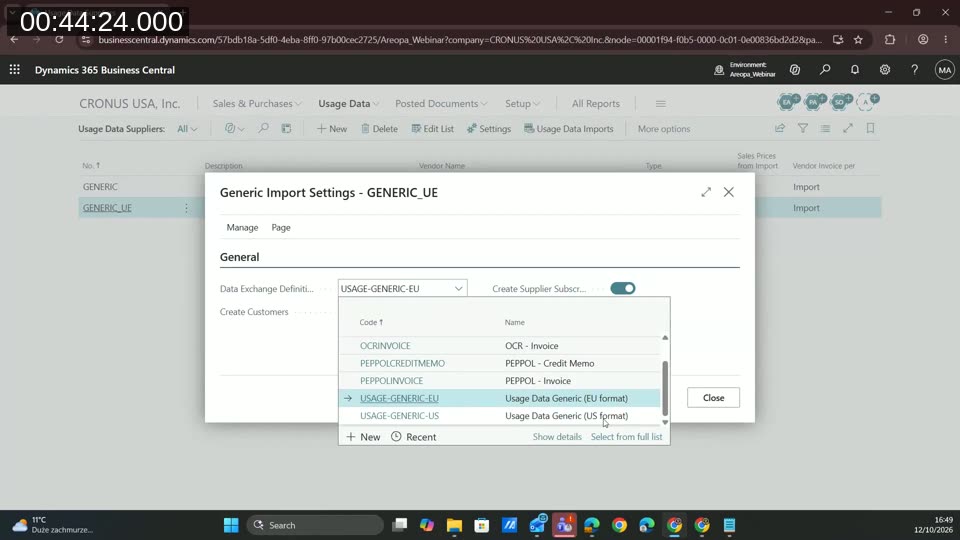Show Recent entries in dropdown
The width and height of the screenshot is (960, 540).
pyautogui.click(x=414, y=437)
